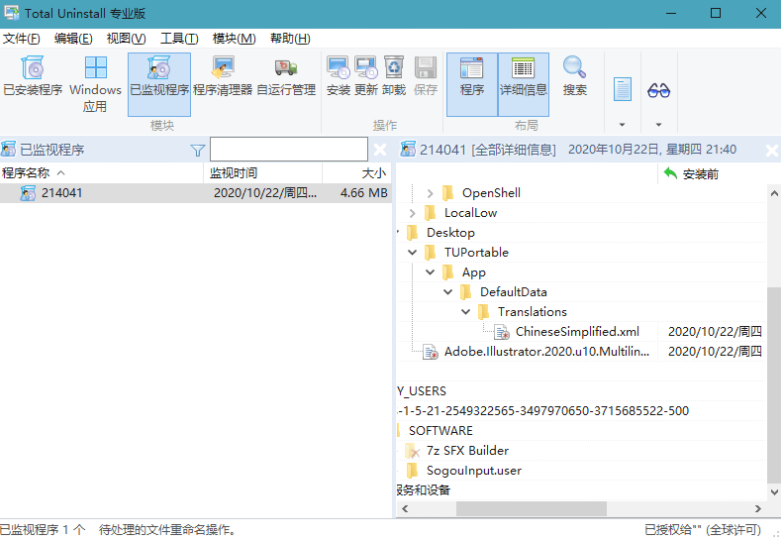Open the 帮助(H) menu

pyautogui.click(x=290, y=38)
